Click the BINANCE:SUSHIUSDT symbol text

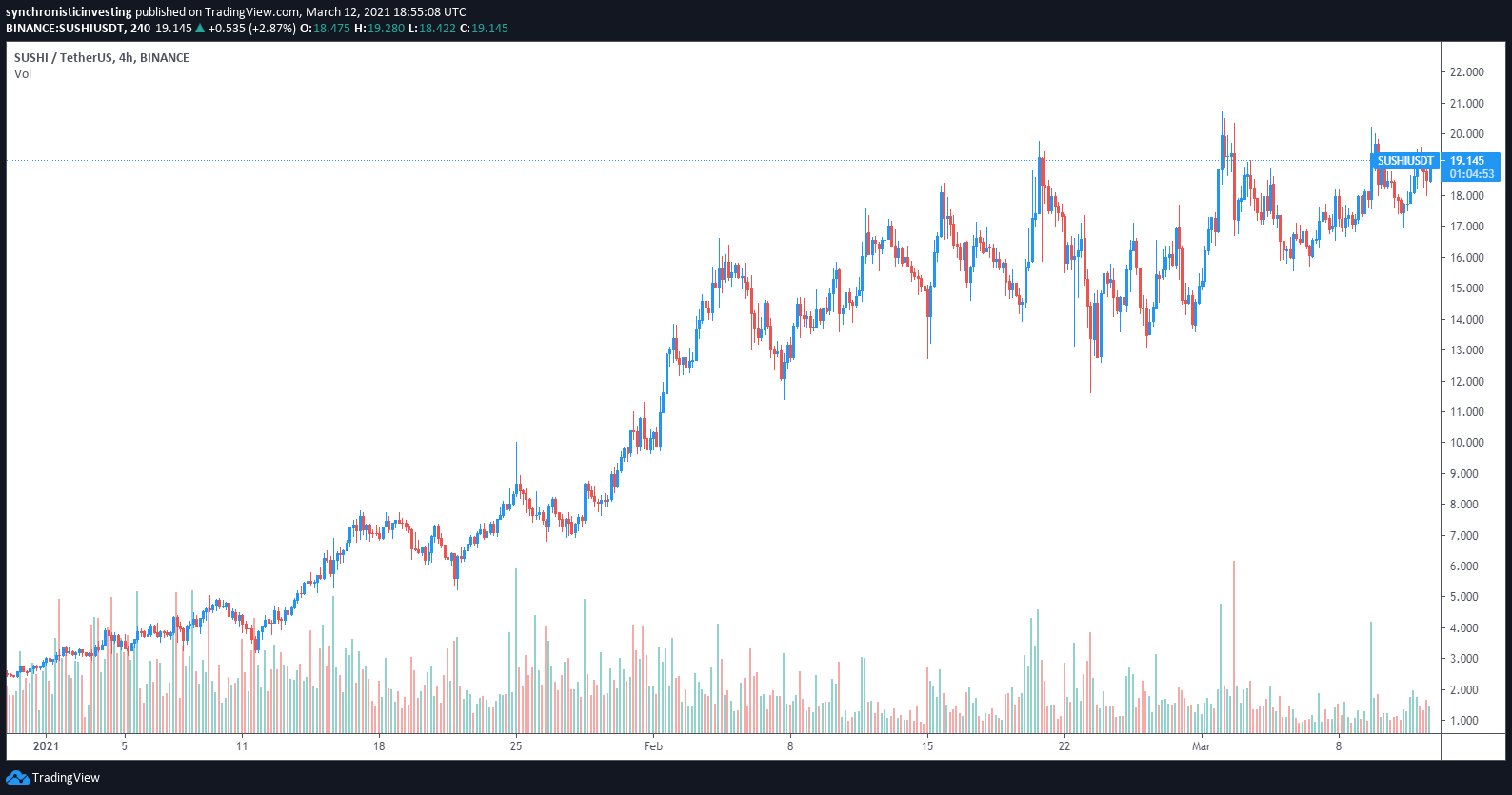point(65,29)
